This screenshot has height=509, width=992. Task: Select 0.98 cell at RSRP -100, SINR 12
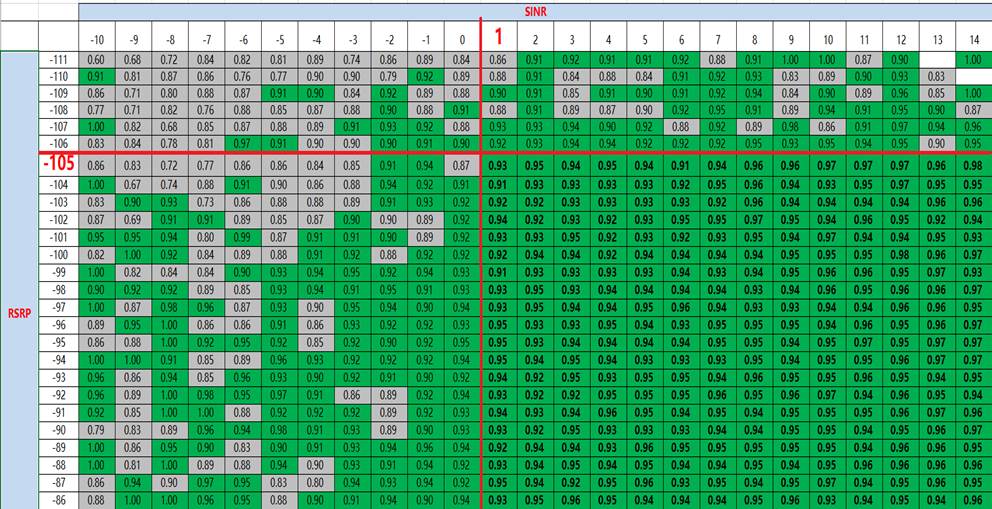[x=900, y=256]
